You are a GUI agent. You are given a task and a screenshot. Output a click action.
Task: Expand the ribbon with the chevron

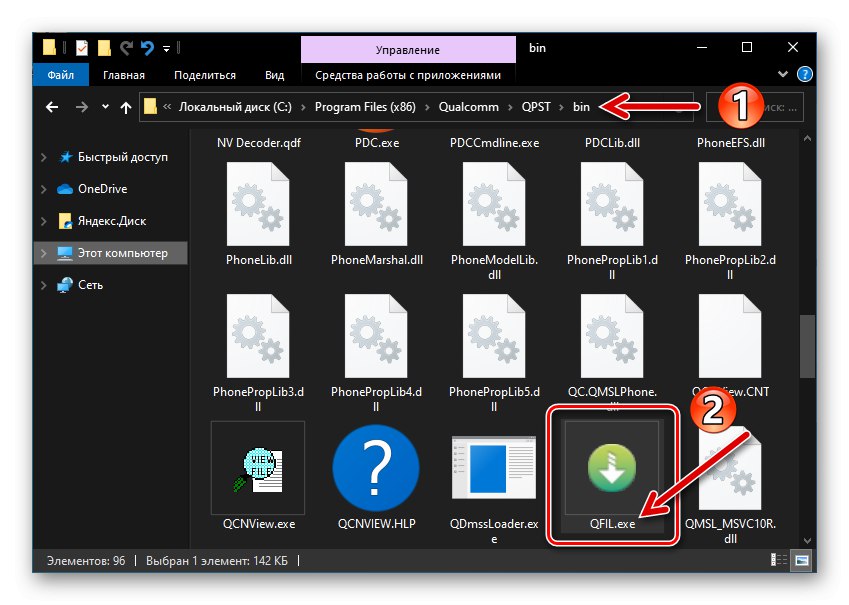tap(782, 74)
